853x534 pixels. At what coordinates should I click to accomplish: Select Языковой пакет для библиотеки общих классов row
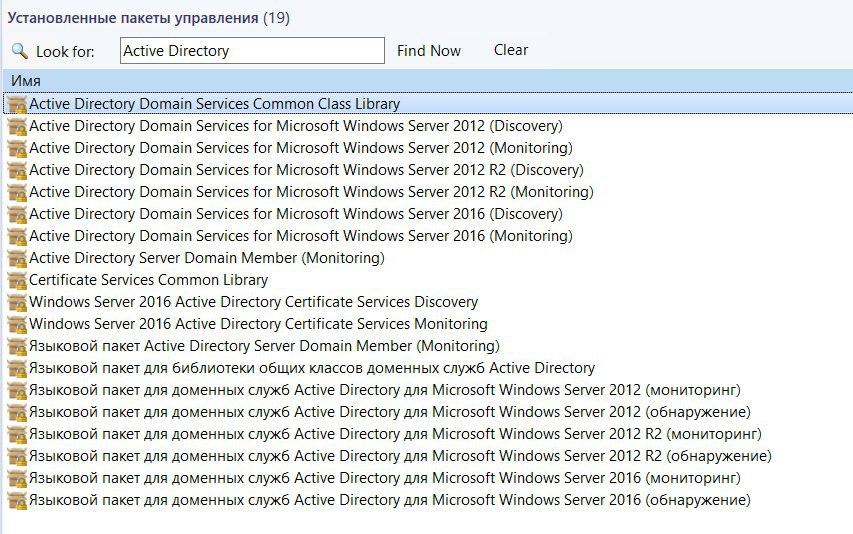(428, 368)
